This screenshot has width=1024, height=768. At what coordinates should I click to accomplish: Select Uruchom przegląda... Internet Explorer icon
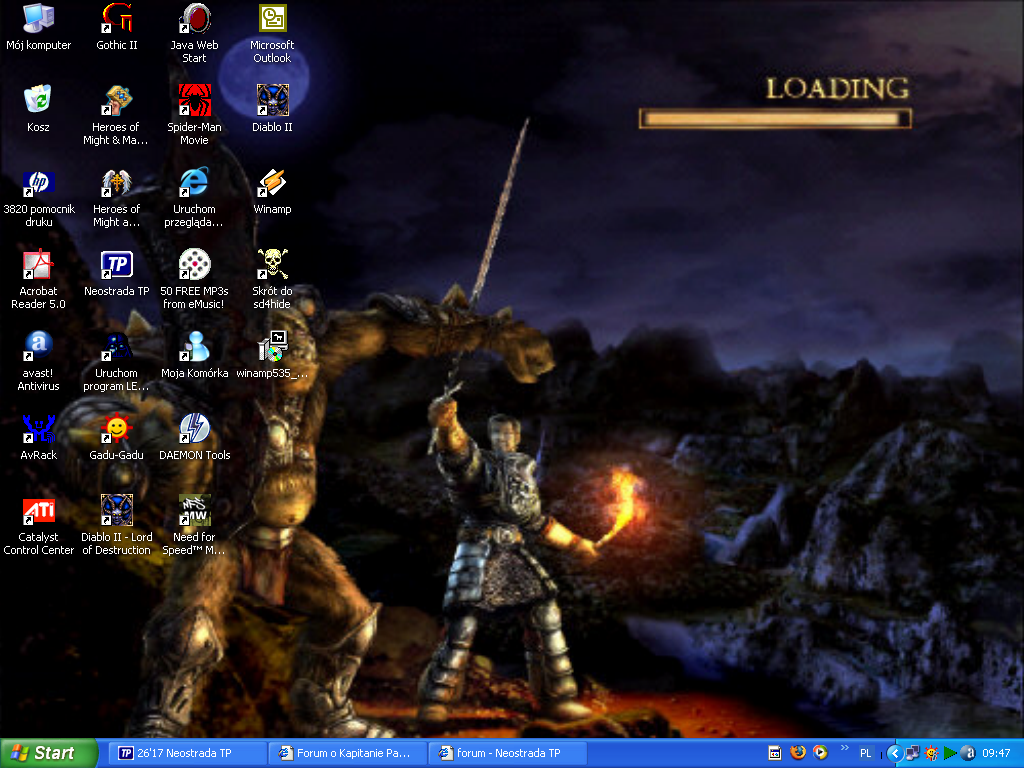point(194,198)
